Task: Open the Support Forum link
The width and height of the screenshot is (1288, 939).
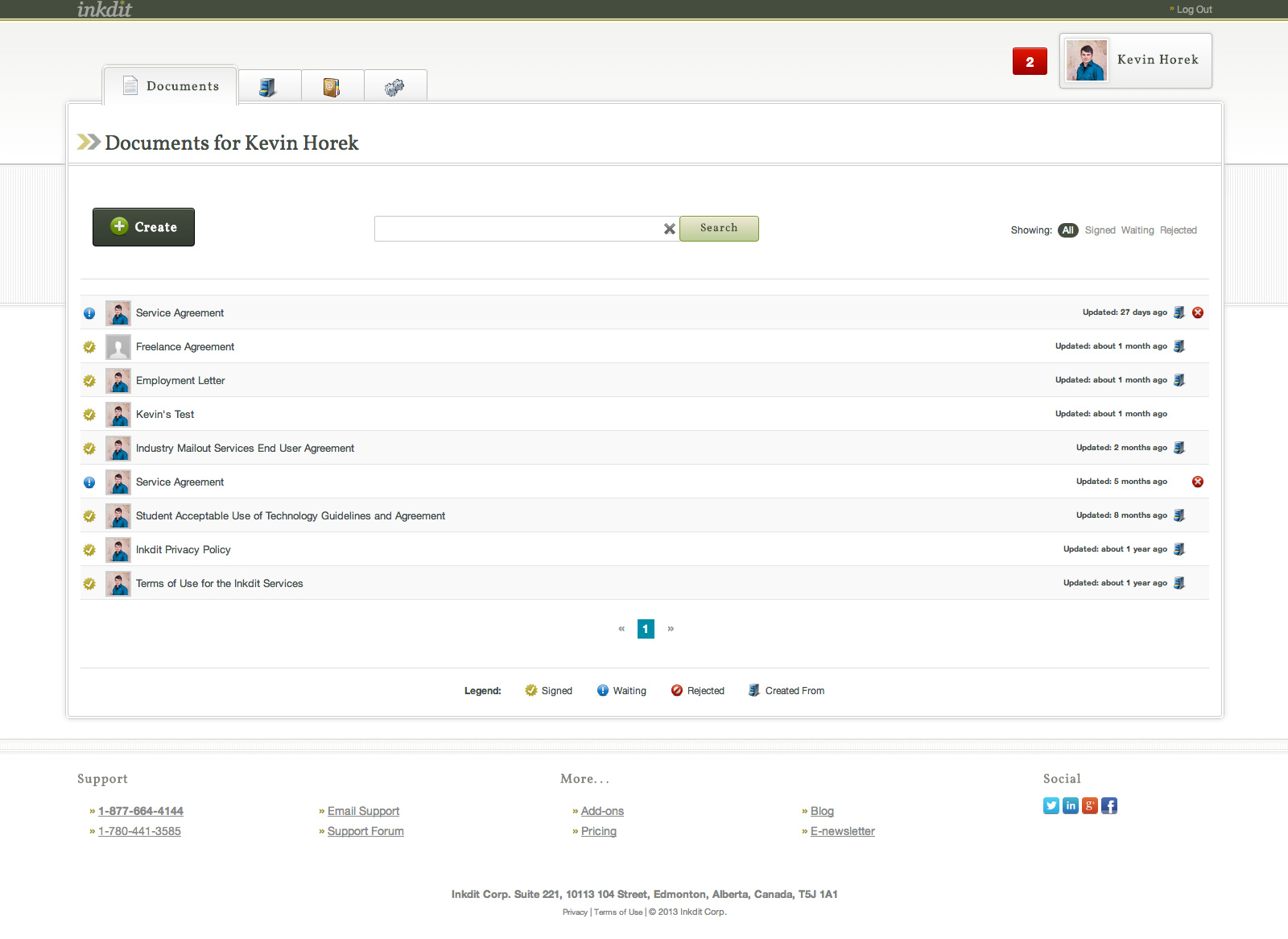Action: (x=365, y=831)
